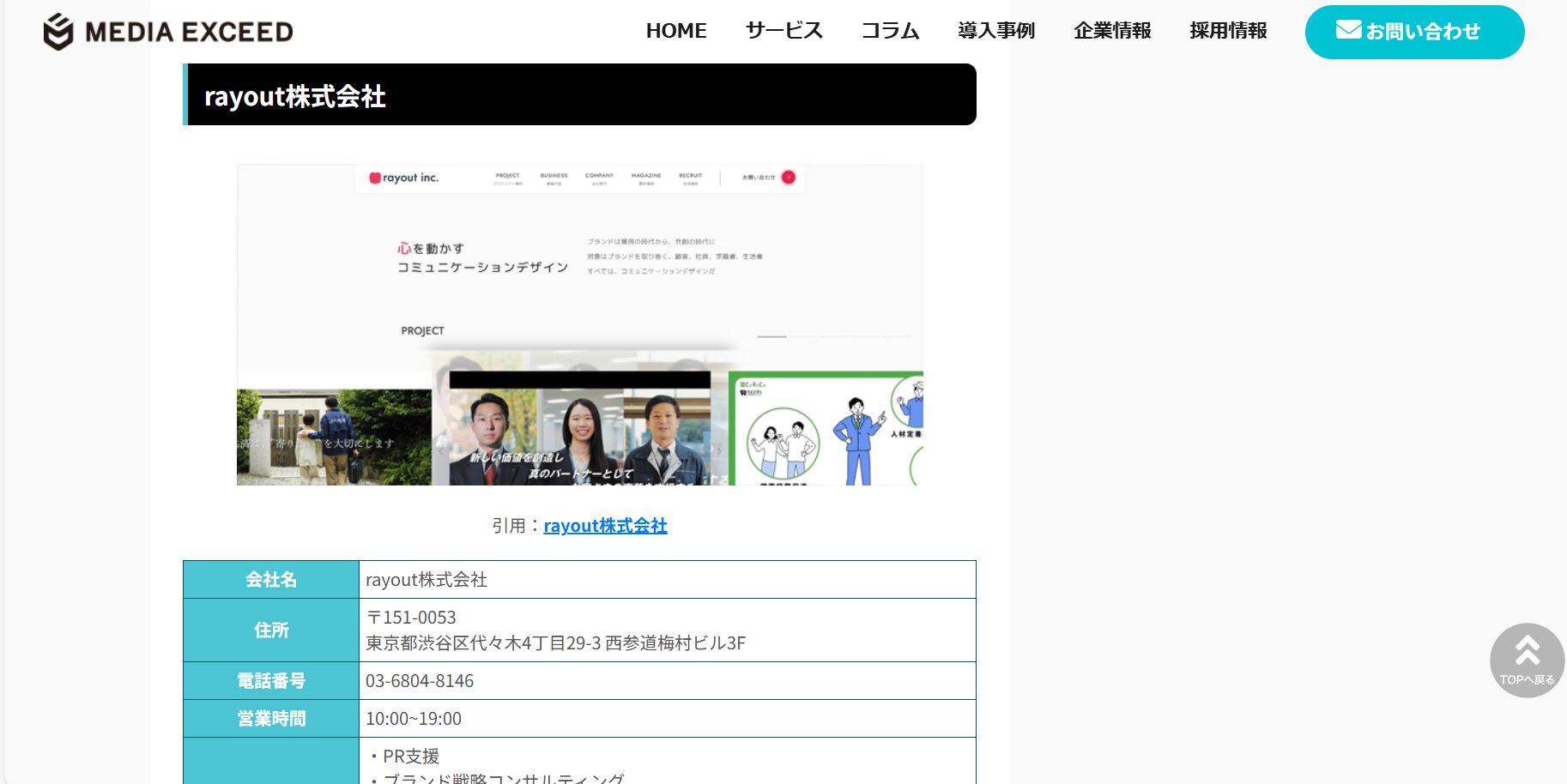Select the 営業時間 table header cell
The height and width of the screenshot is (784, 1567).
[271, 719]
